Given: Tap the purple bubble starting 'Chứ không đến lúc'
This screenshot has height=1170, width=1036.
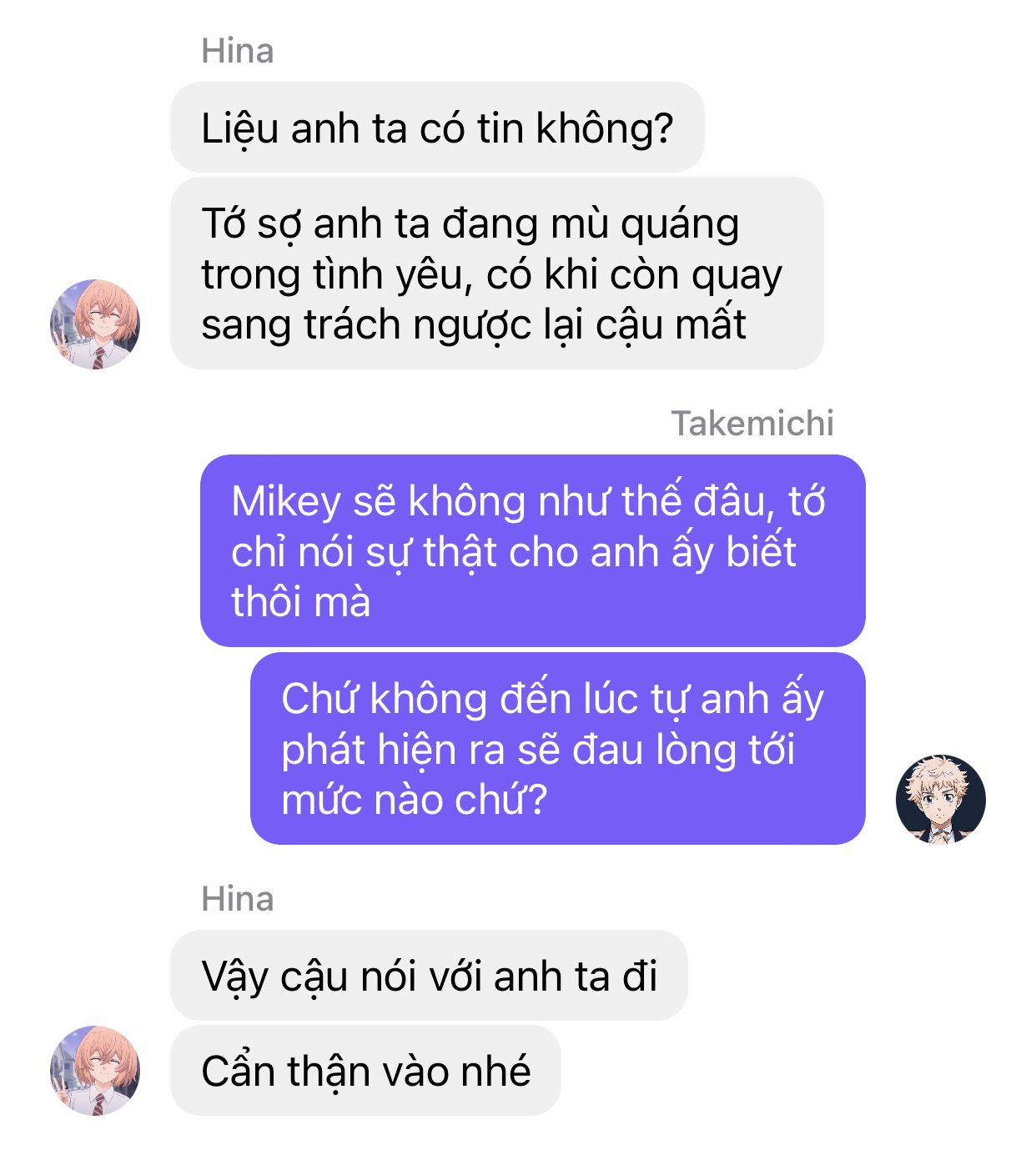Looking at the screenshot, I should [x=558, y=748].
